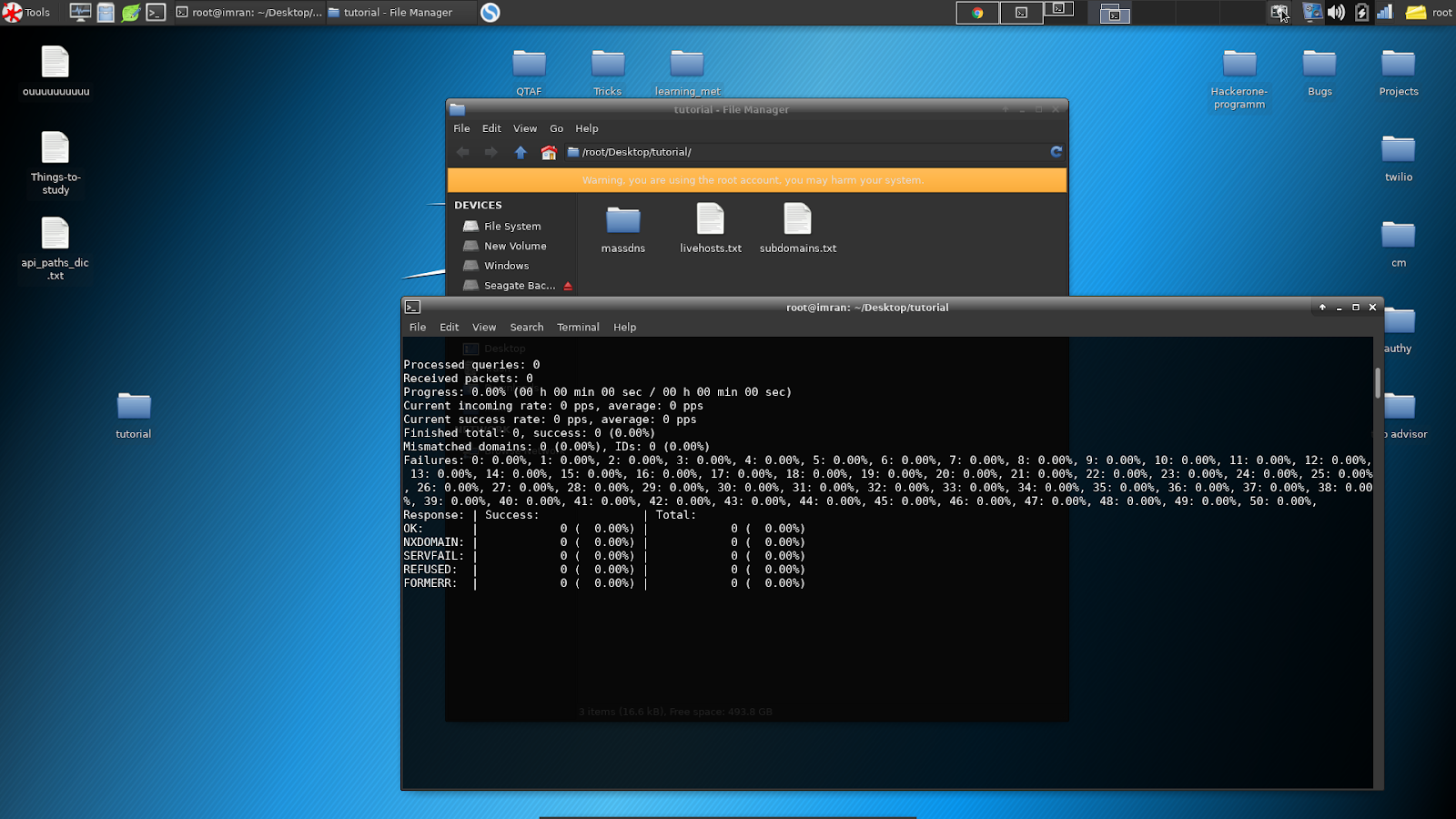Open the terminal Edit menu
The image size is (1456, 819).
[x=450, y=328]
